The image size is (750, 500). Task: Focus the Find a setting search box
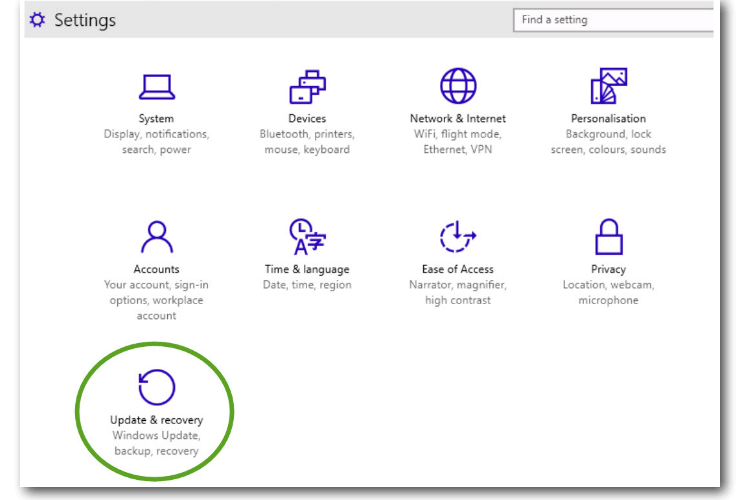(x=613, y=20)
